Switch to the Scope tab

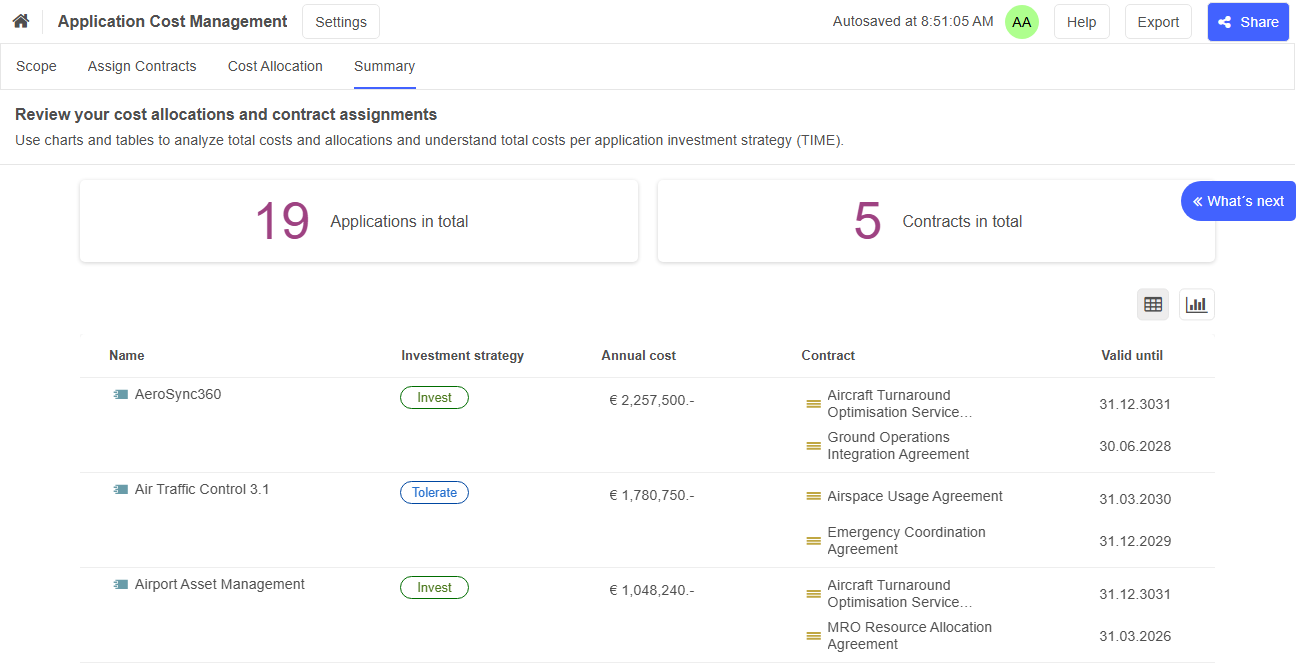click(x=36, y=66)
